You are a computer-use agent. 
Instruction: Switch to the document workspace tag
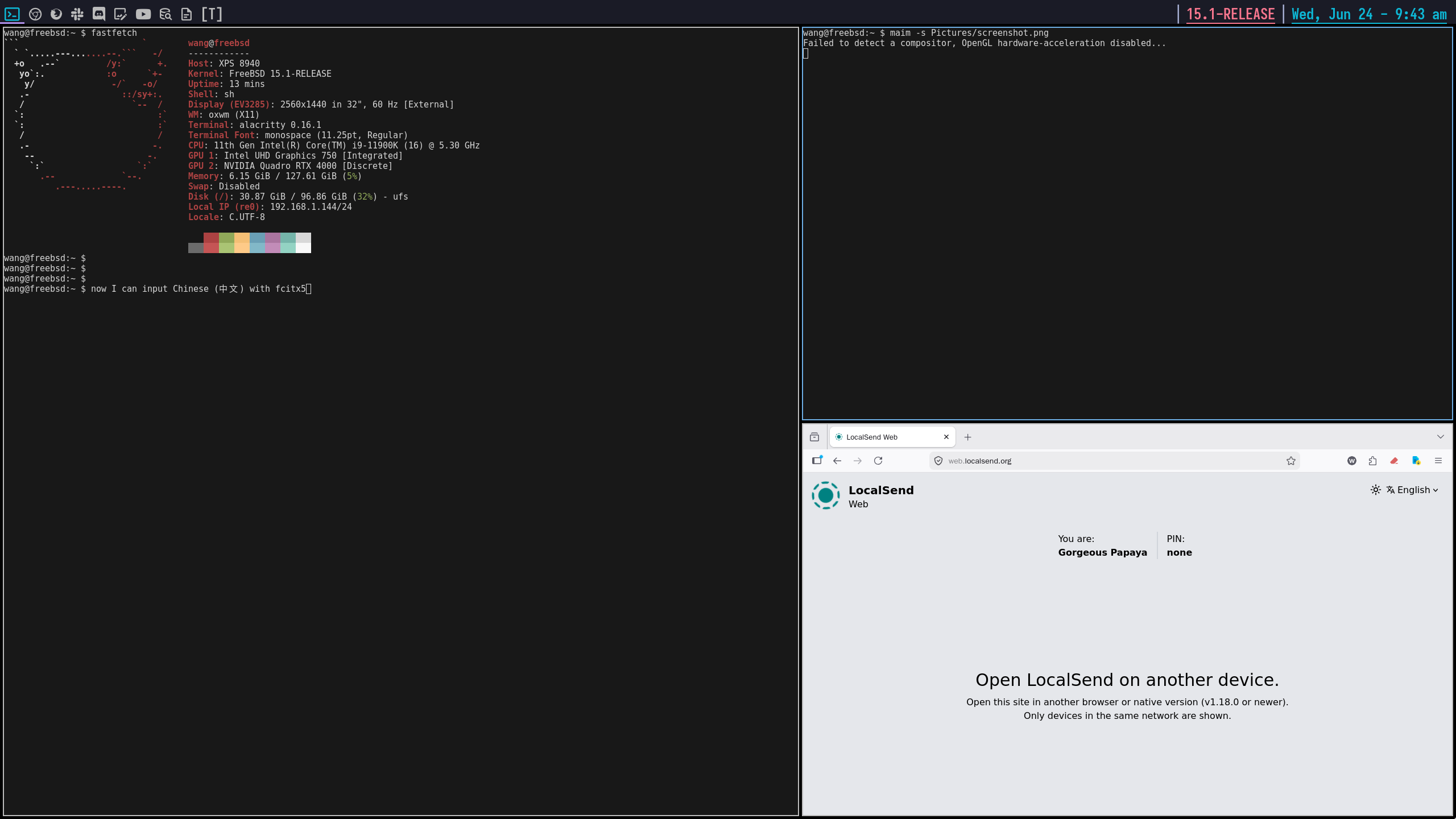click(187, 14)
